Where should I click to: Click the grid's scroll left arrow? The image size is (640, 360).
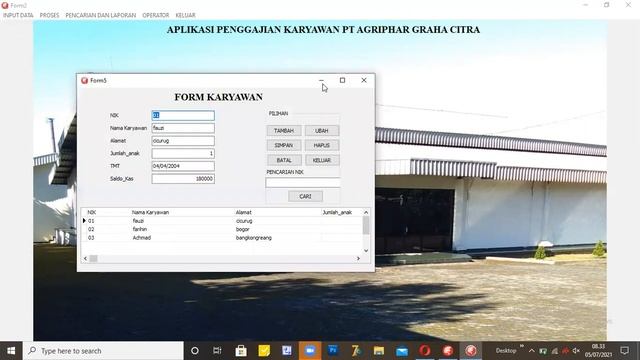[85, 258]
